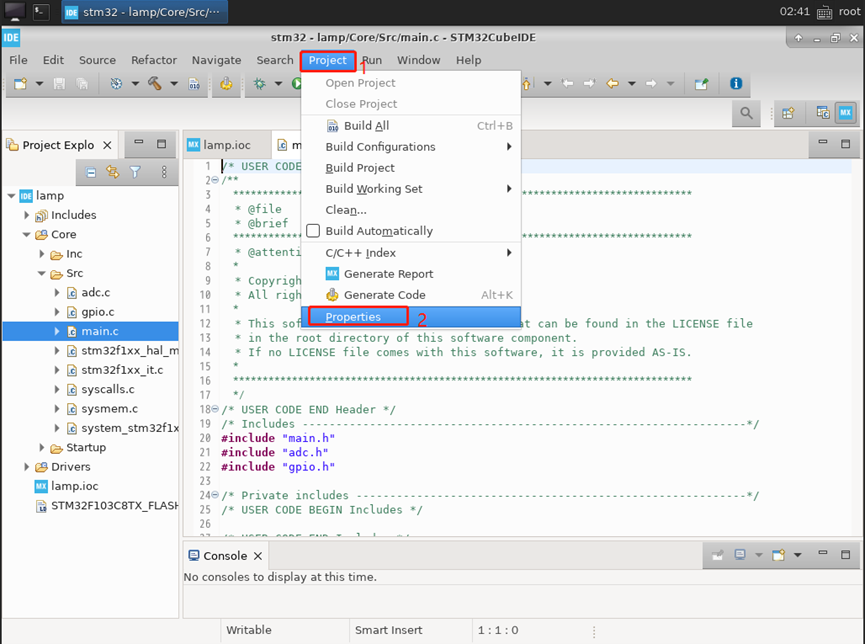This screenshot has height=644, width=865.
Task: Click Collapse All icon in Project Explorer
Action: coord(90,172)
